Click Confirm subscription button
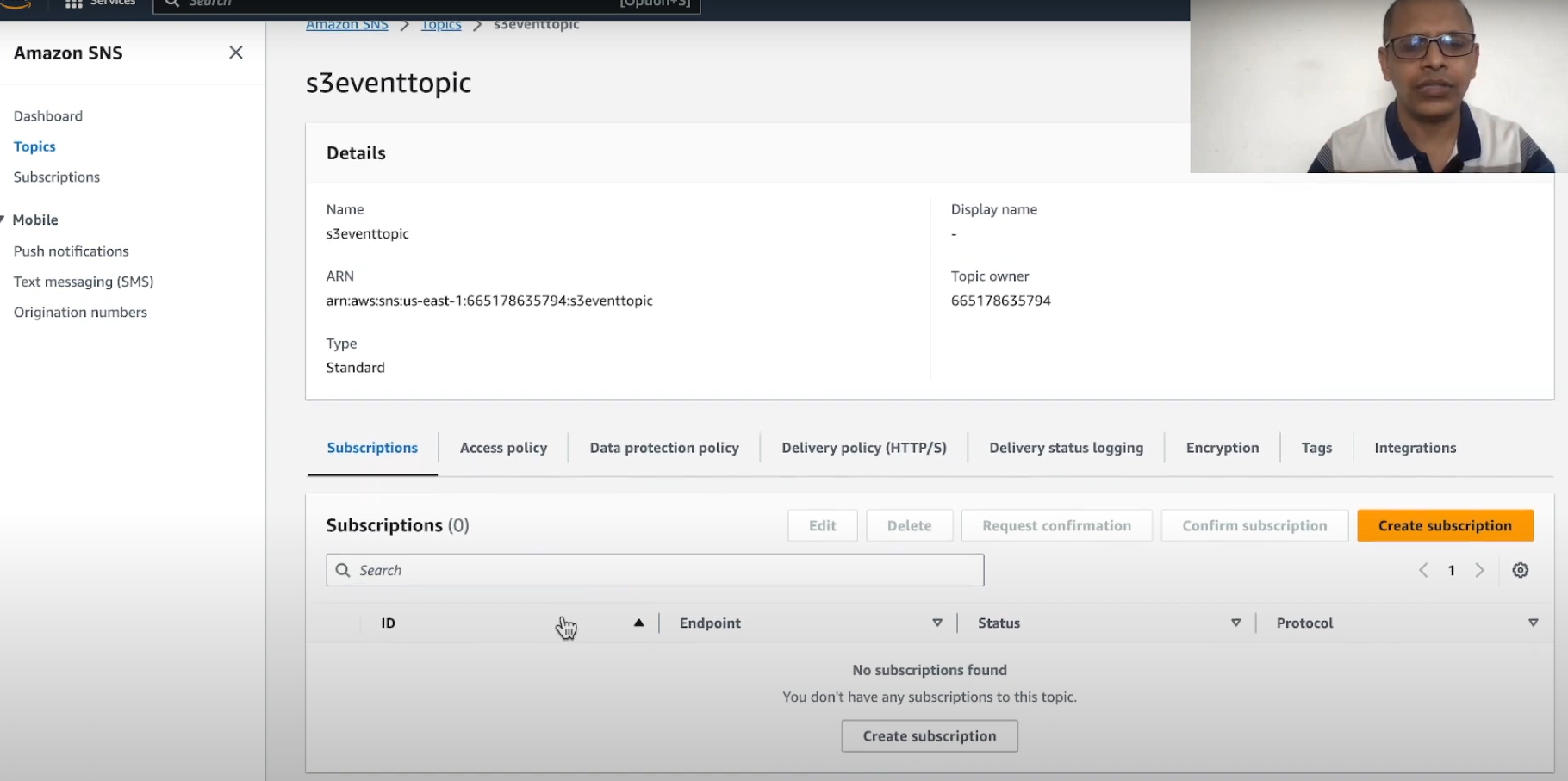 1254,525
